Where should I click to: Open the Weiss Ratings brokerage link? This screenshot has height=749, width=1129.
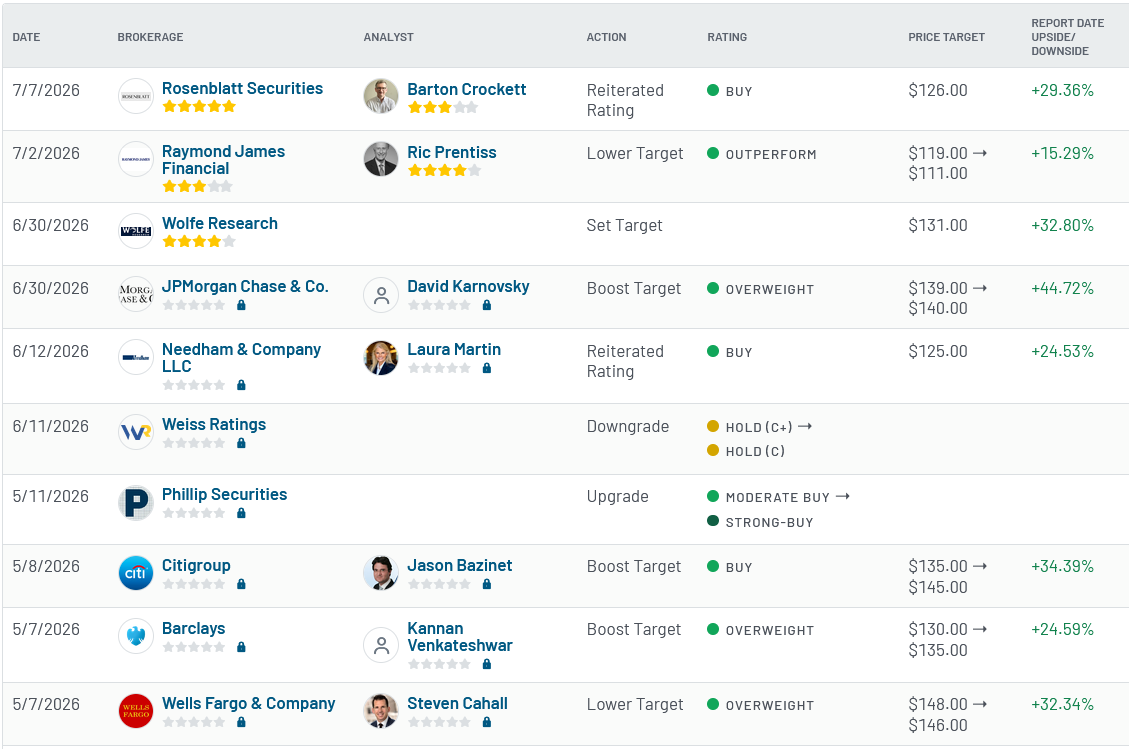(214, 425)
